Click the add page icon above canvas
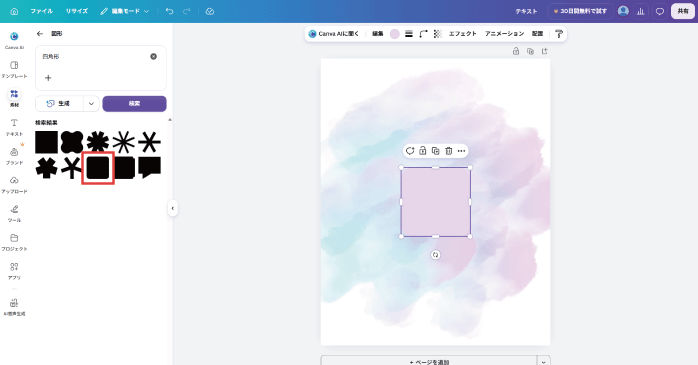 click(x=544, y=51)
